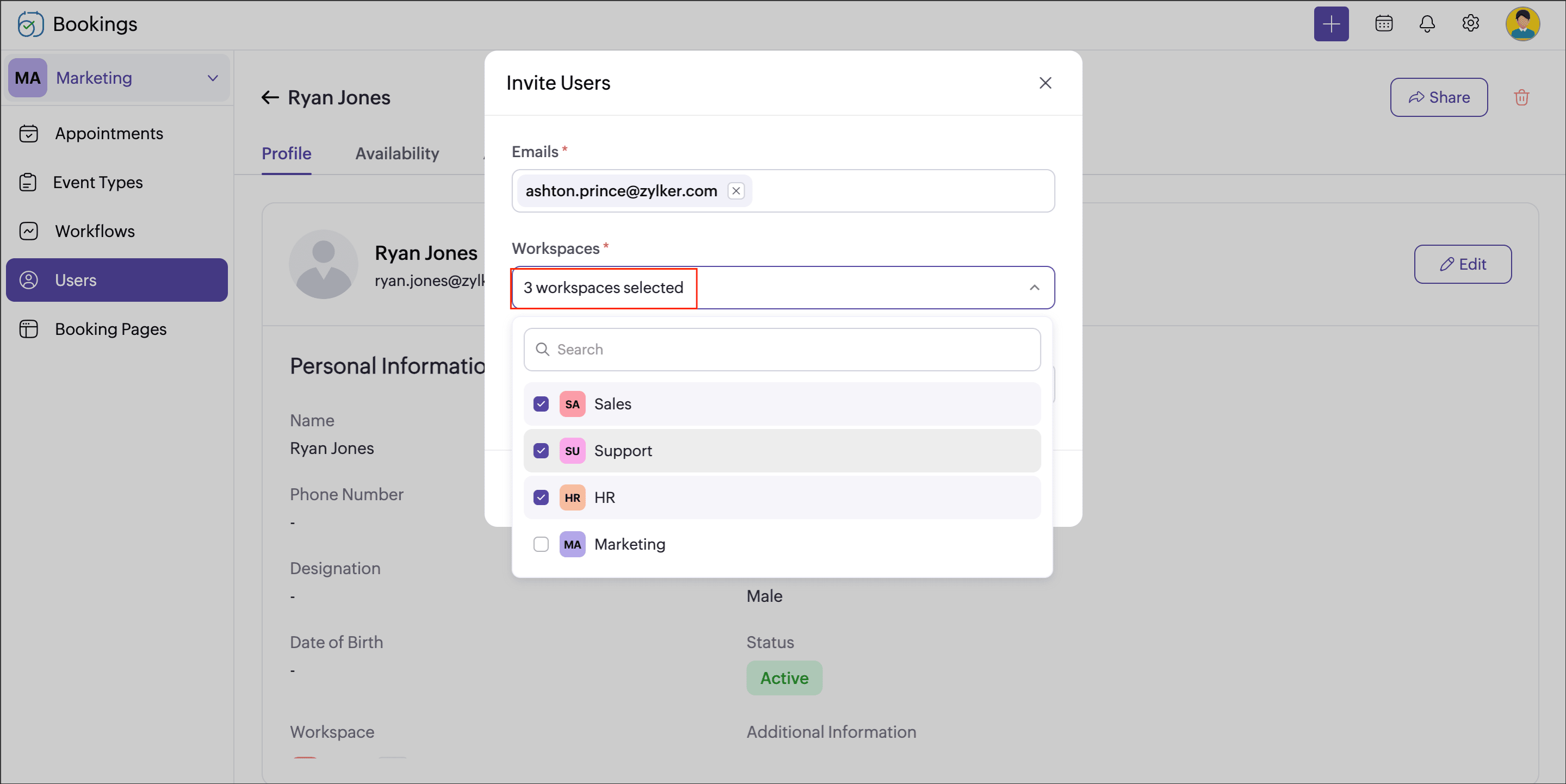Click the plus create-new icon
The width and height of the screenshot is (1566, 784).
(x=1330, y=24)
